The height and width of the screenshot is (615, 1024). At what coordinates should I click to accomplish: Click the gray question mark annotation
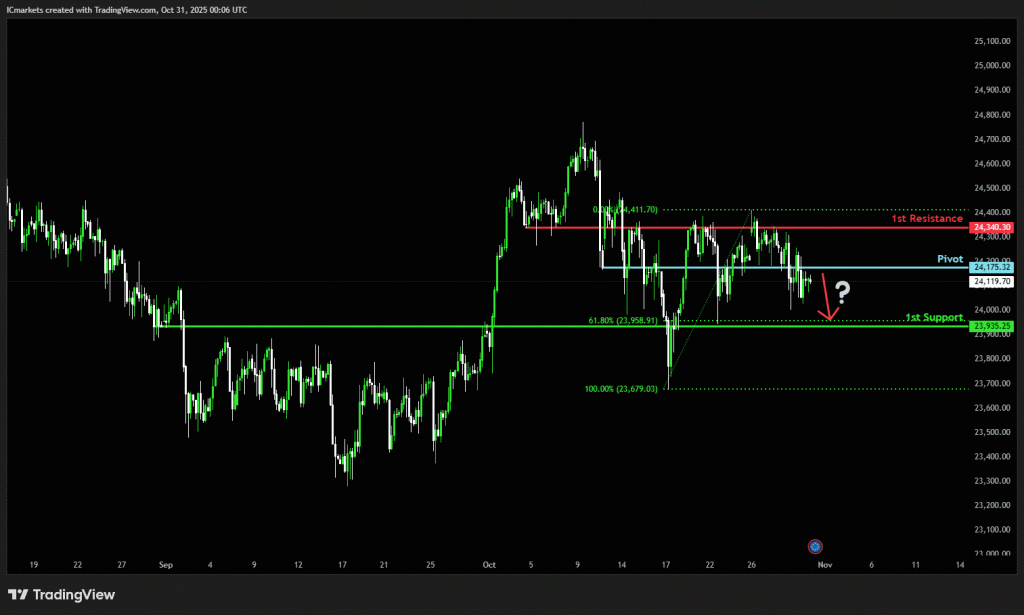click(x=843, y=293)
